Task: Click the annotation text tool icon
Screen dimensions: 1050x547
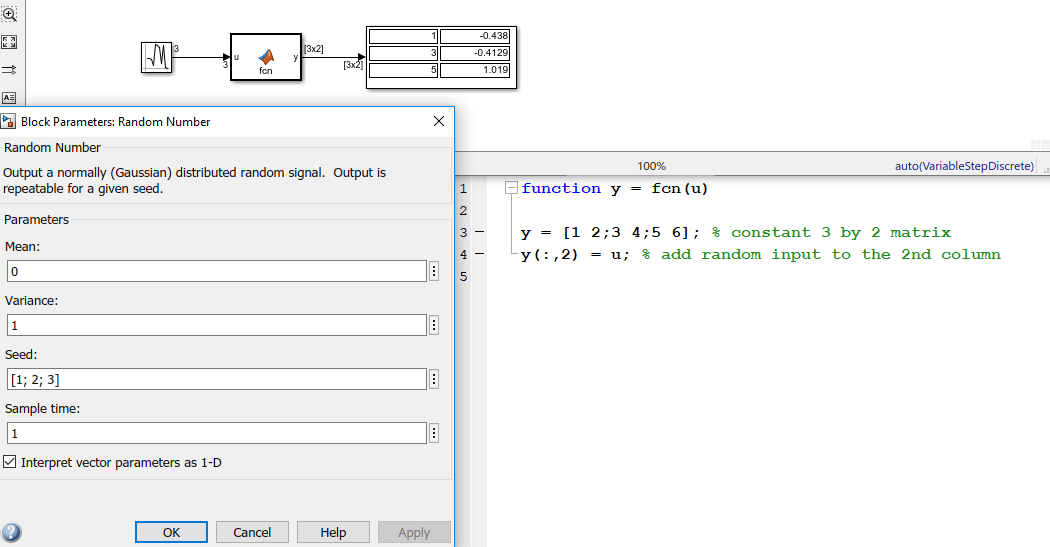Action: [x=9, y=98]
